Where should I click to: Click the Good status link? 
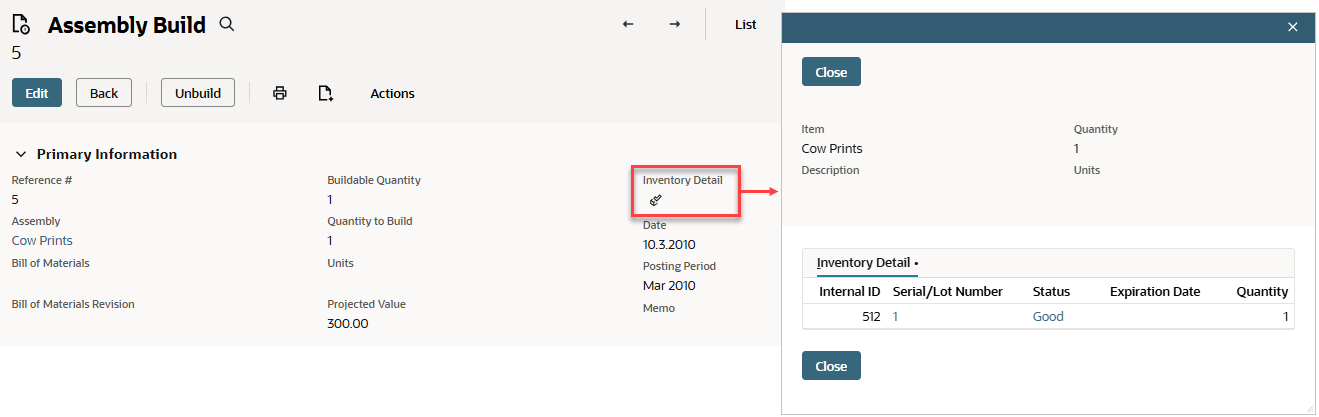click(1048, 316)
